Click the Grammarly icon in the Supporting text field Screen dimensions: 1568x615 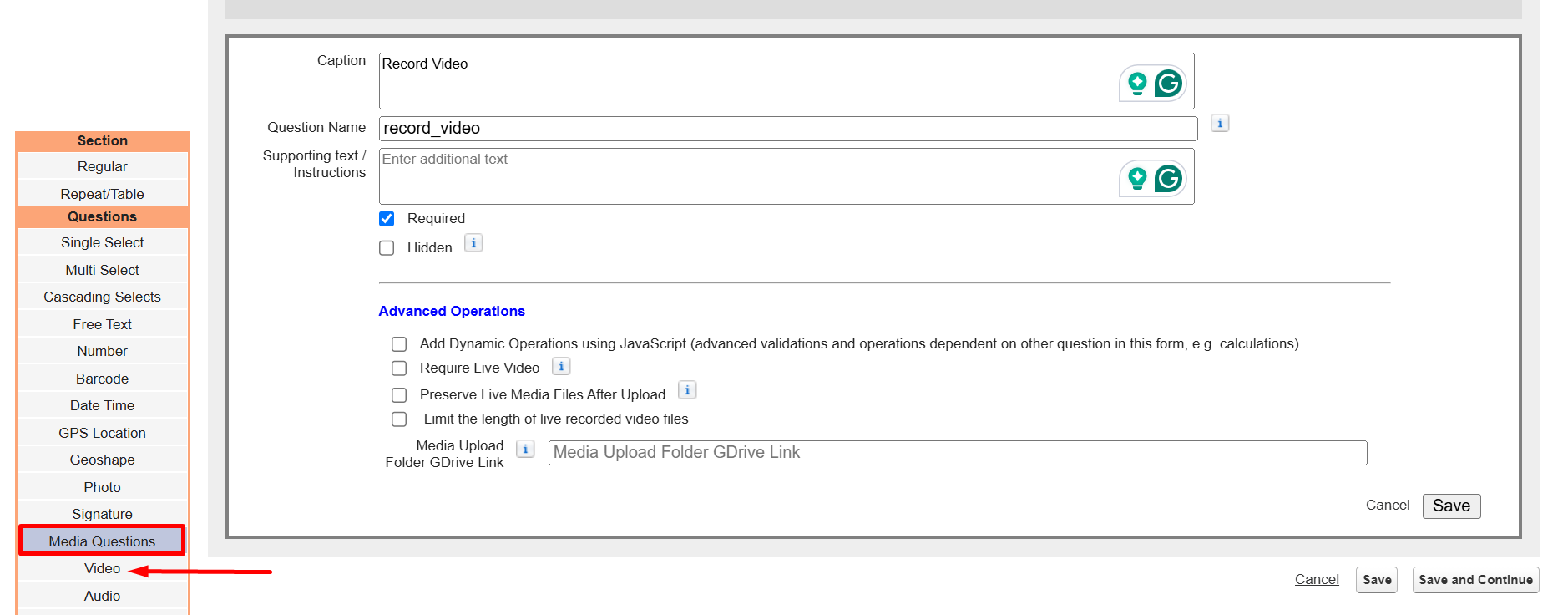click(1168, 179)
